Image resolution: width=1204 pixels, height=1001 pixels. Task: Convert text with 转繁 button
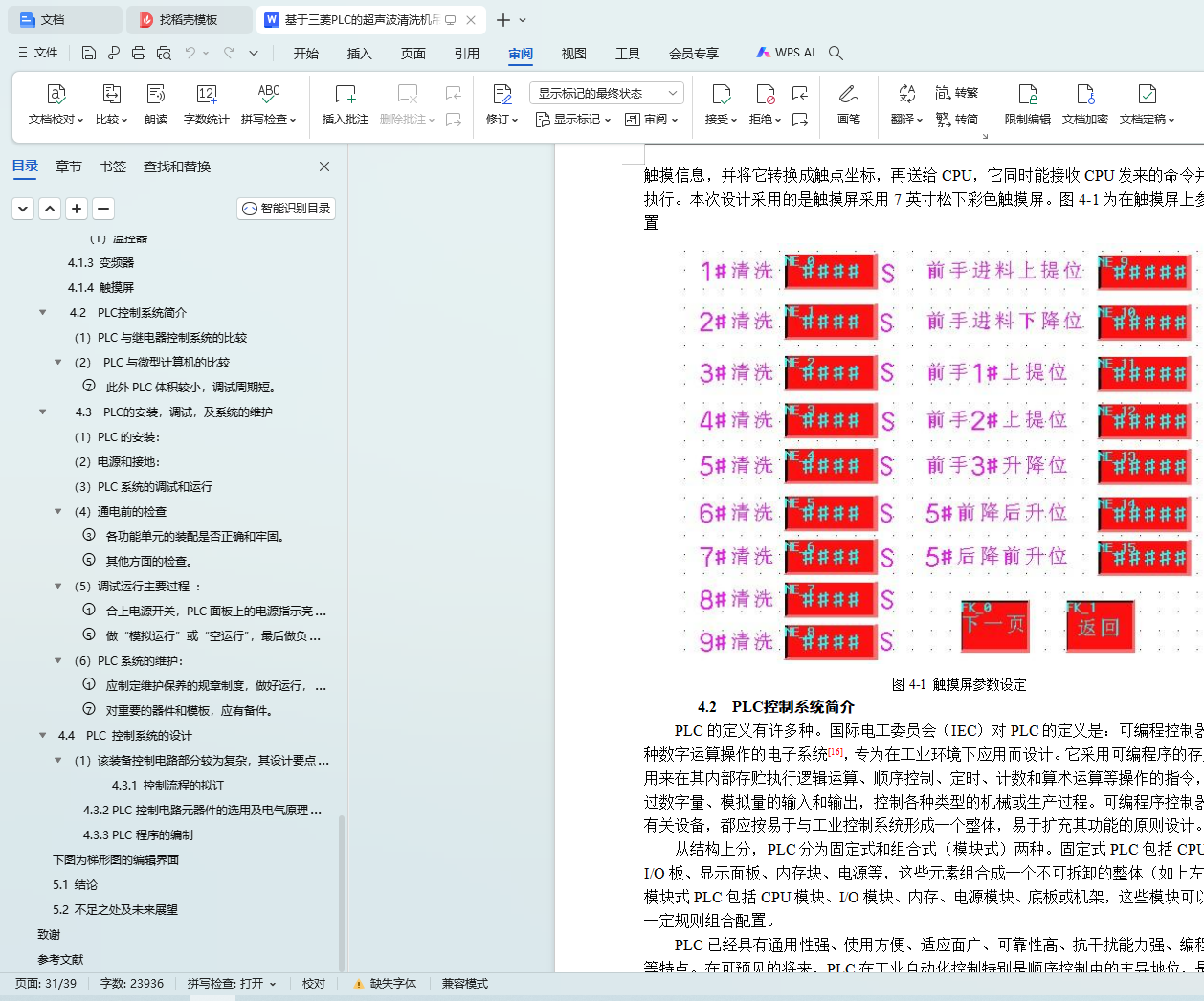point(957,93)
